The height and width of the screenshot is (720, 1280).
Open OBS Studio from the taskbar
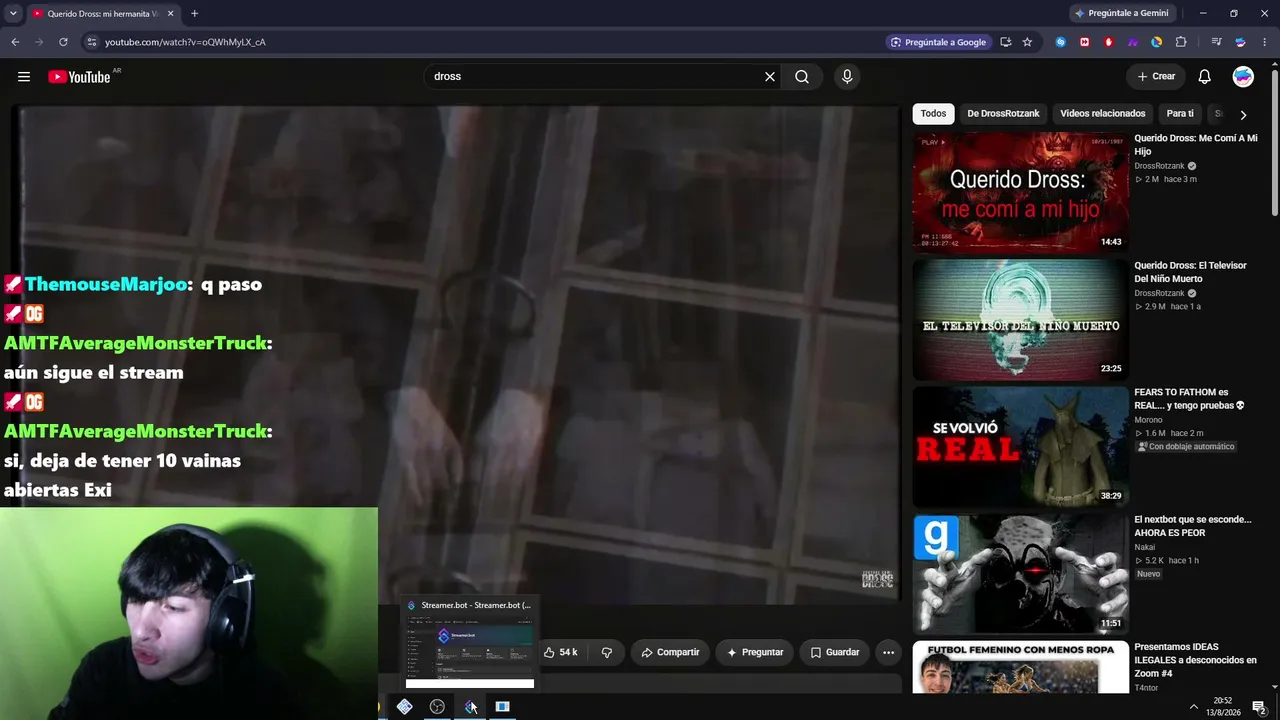click(437, 707)
